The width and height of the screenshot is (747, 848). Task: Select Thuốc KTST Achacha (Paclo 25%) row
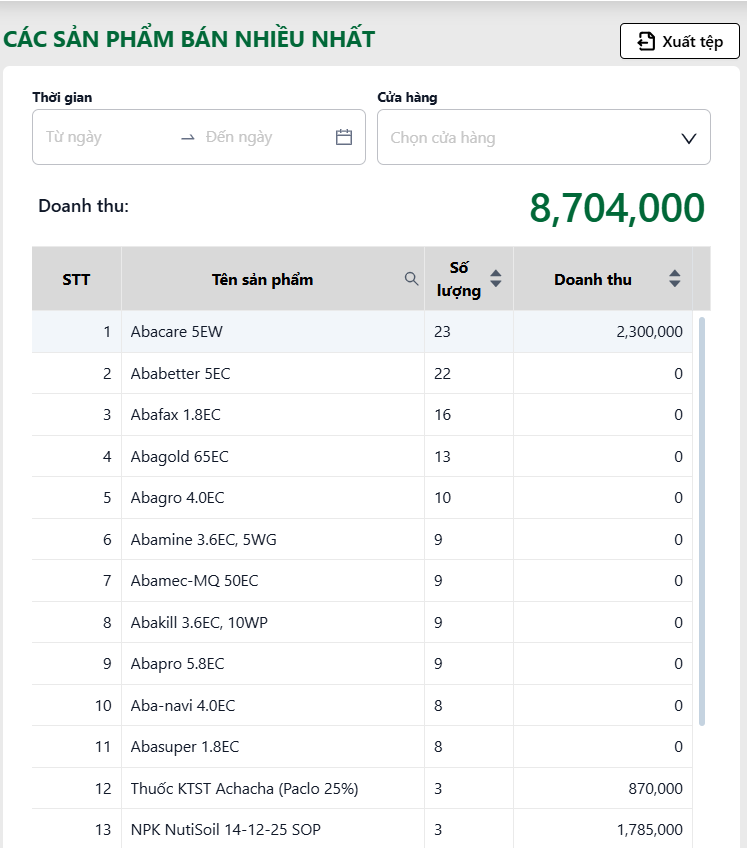362,789
